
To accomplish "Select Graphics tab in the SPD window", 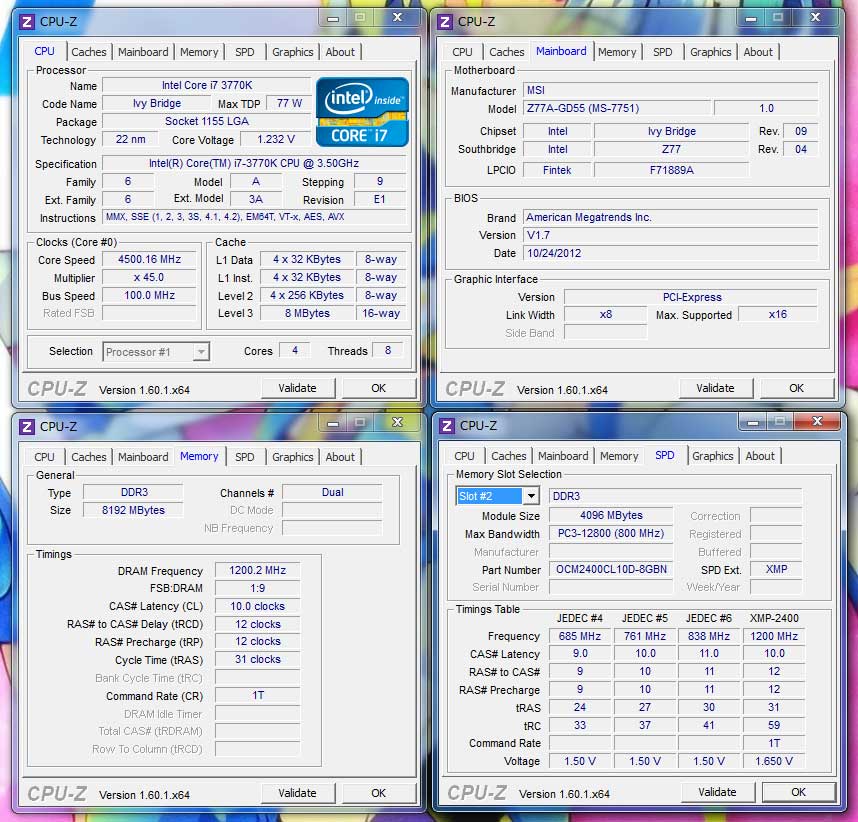I will click(712, 456).
